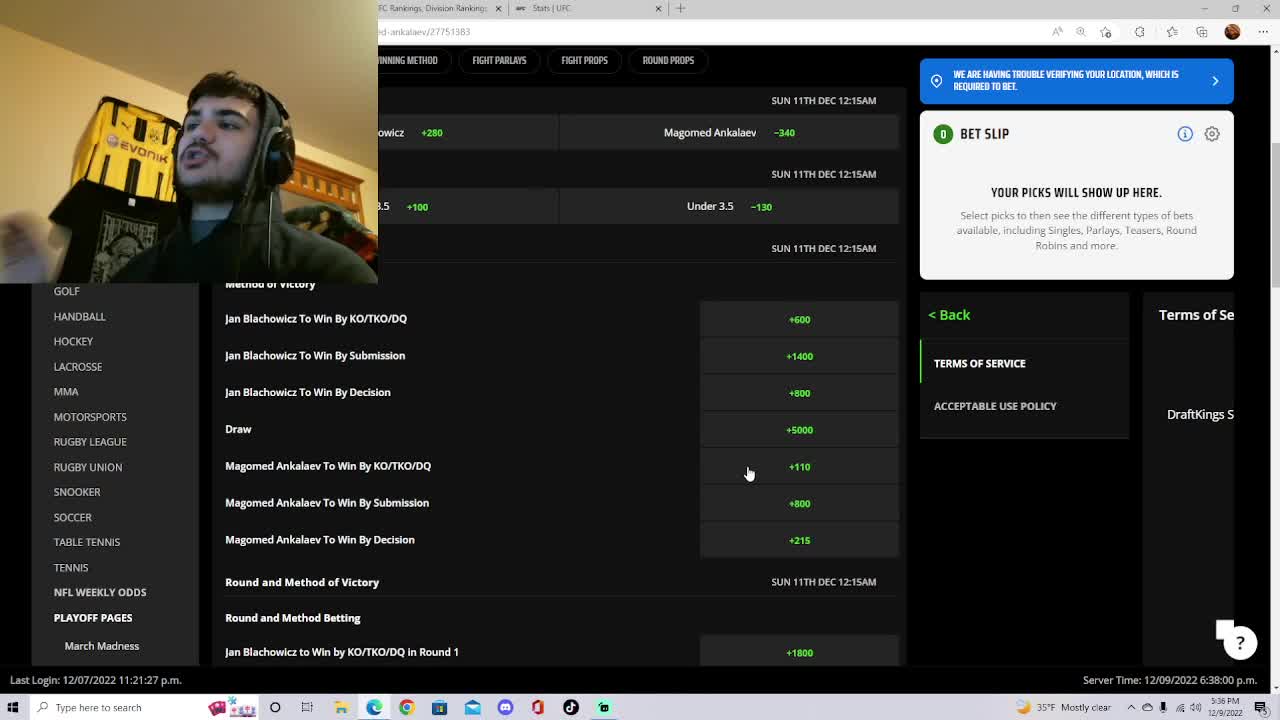Open the help question mark bubble
Viewport: 1280px width, 720px height.
pos(1240,643)
